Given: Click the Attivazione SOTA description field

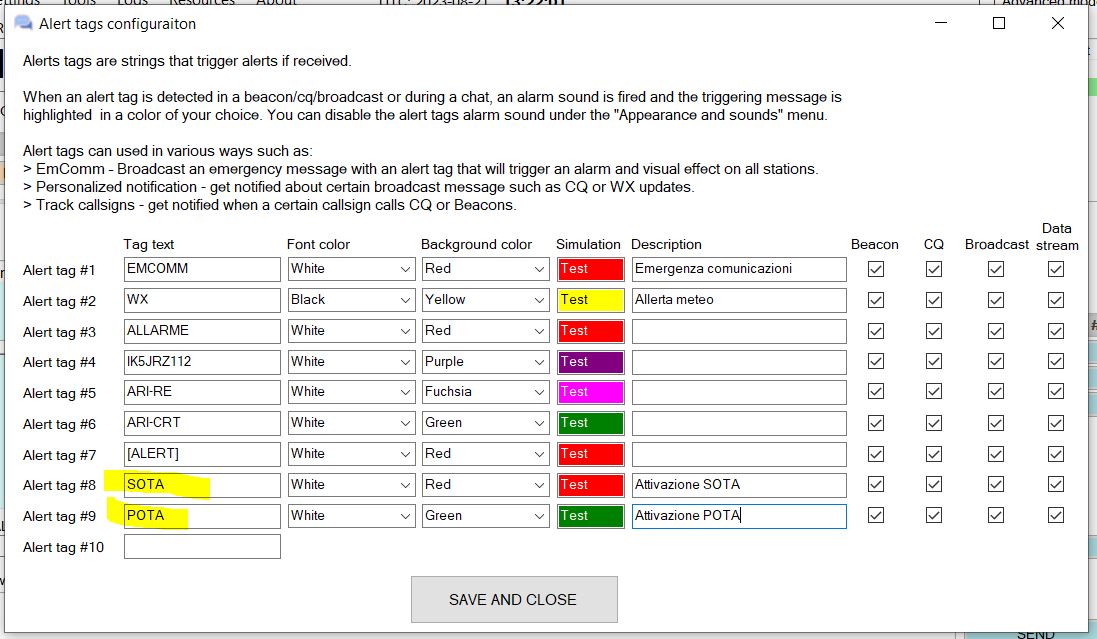Looking at the screenshot, I should [x=739, y=485].
